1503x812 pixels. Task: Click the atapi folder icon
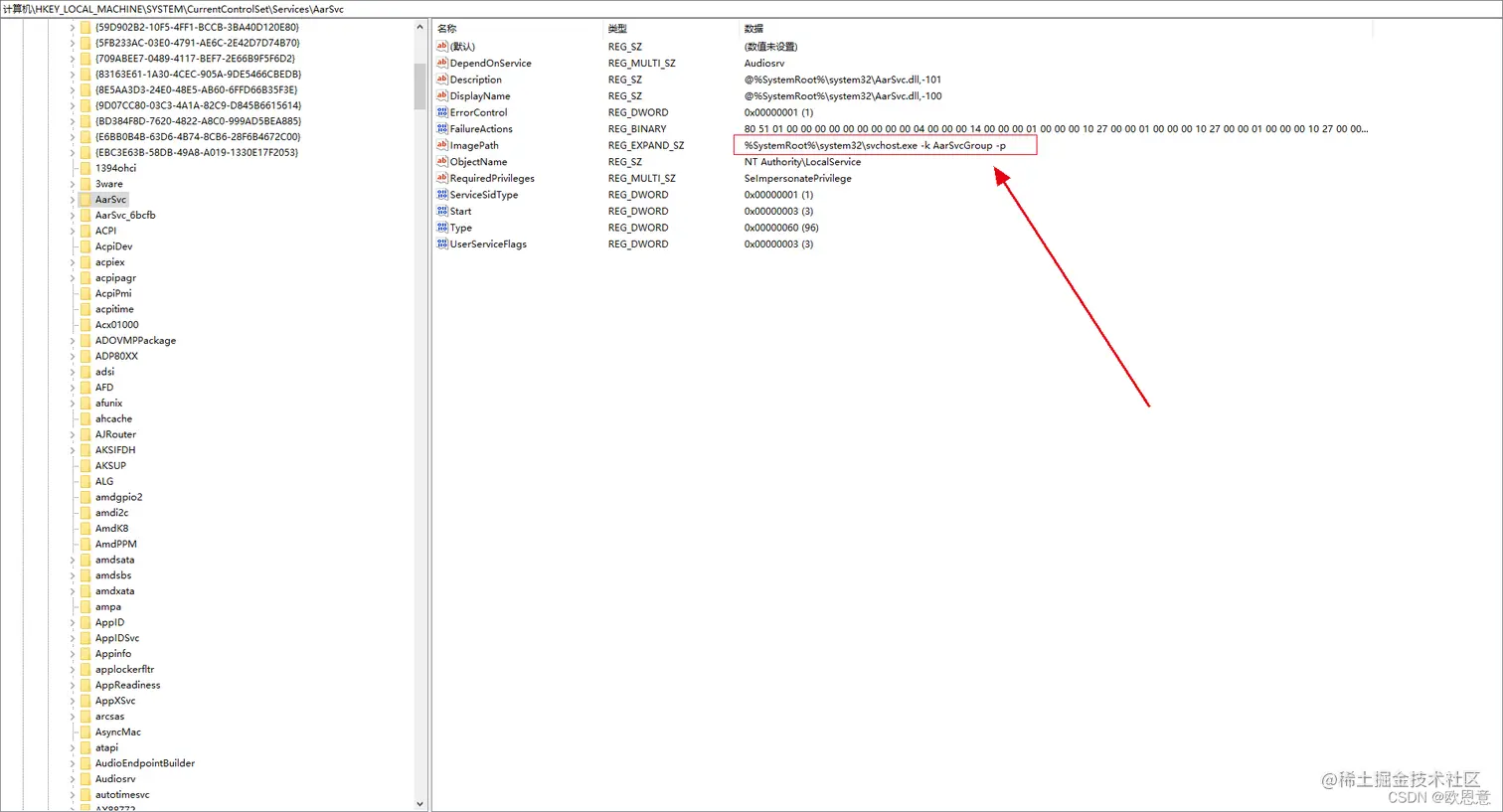(85, 747)
